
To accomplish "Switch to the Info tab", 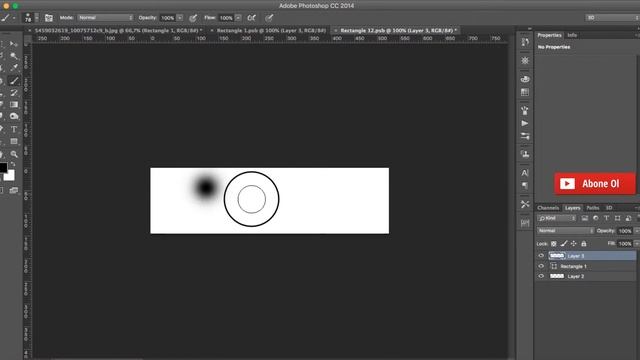I will 572,35.
